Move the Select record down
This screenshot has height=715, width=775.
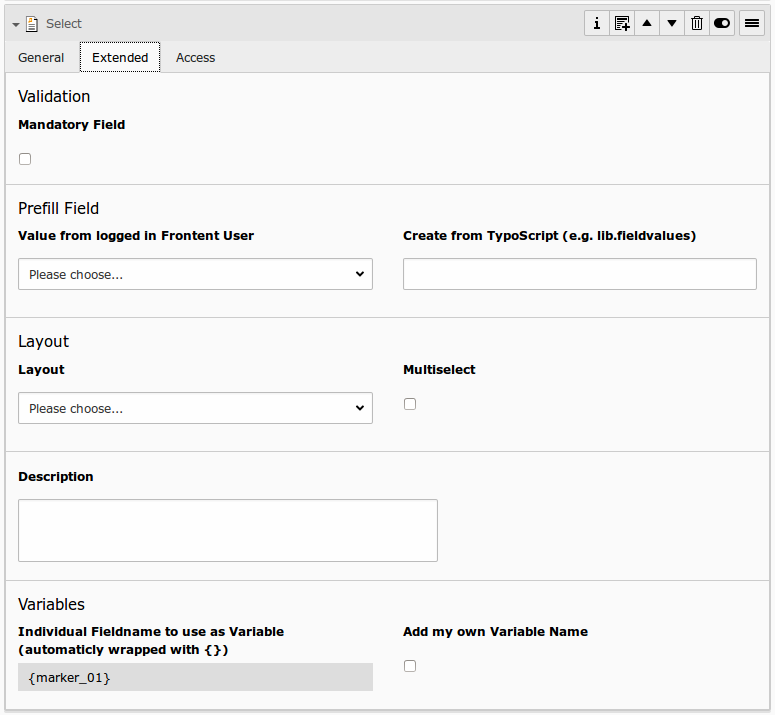672,23
